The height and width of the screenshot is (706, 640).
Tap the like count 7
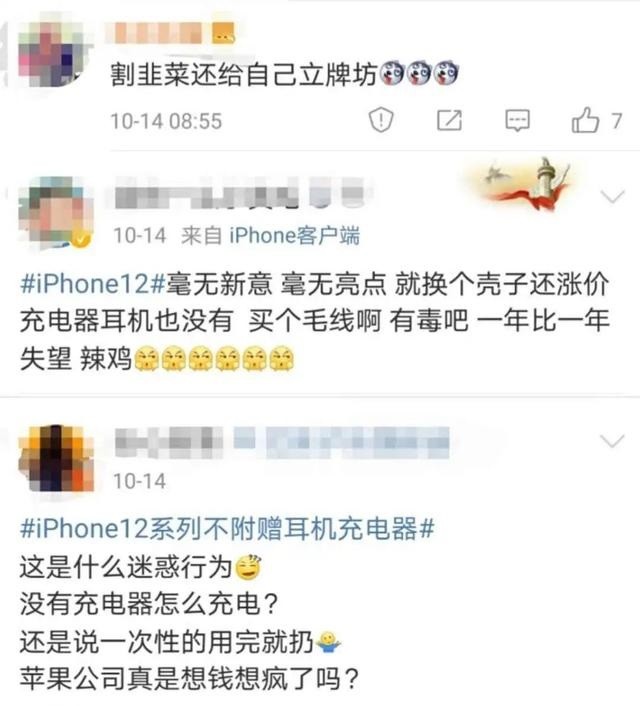tap(616, 121)
